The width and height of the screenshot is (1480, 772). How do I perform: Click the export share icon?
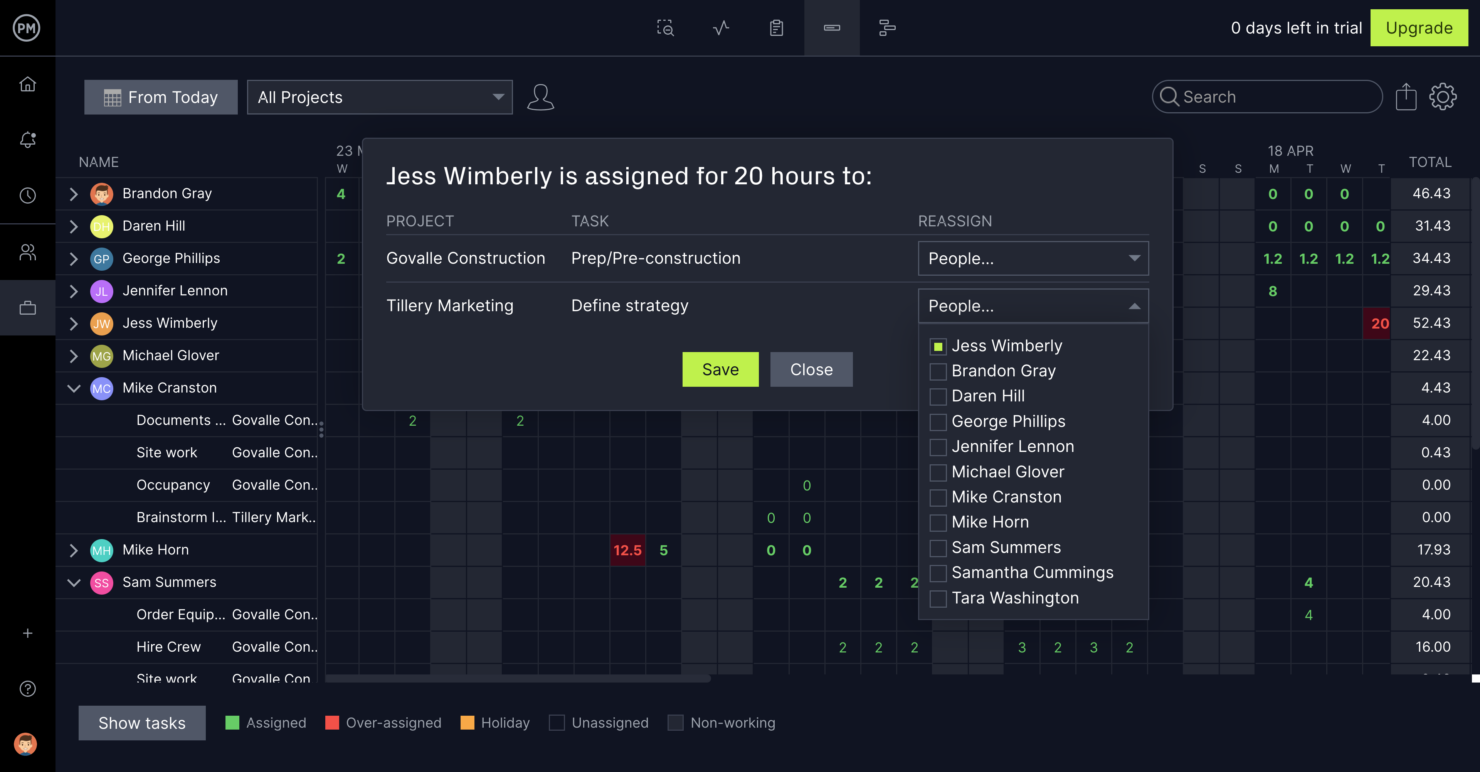click(x=1406, y=96)
